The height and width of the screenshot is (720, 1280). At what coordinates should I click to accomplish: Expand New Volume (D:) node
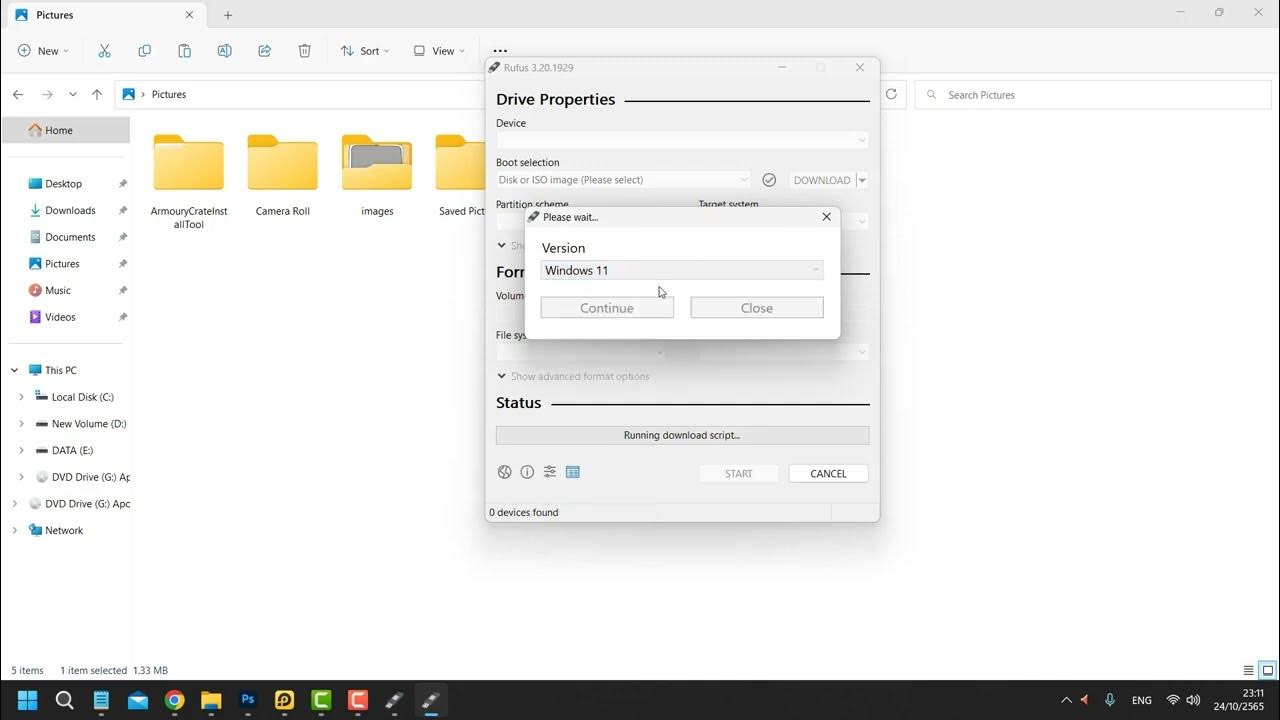tap(21, 424)
